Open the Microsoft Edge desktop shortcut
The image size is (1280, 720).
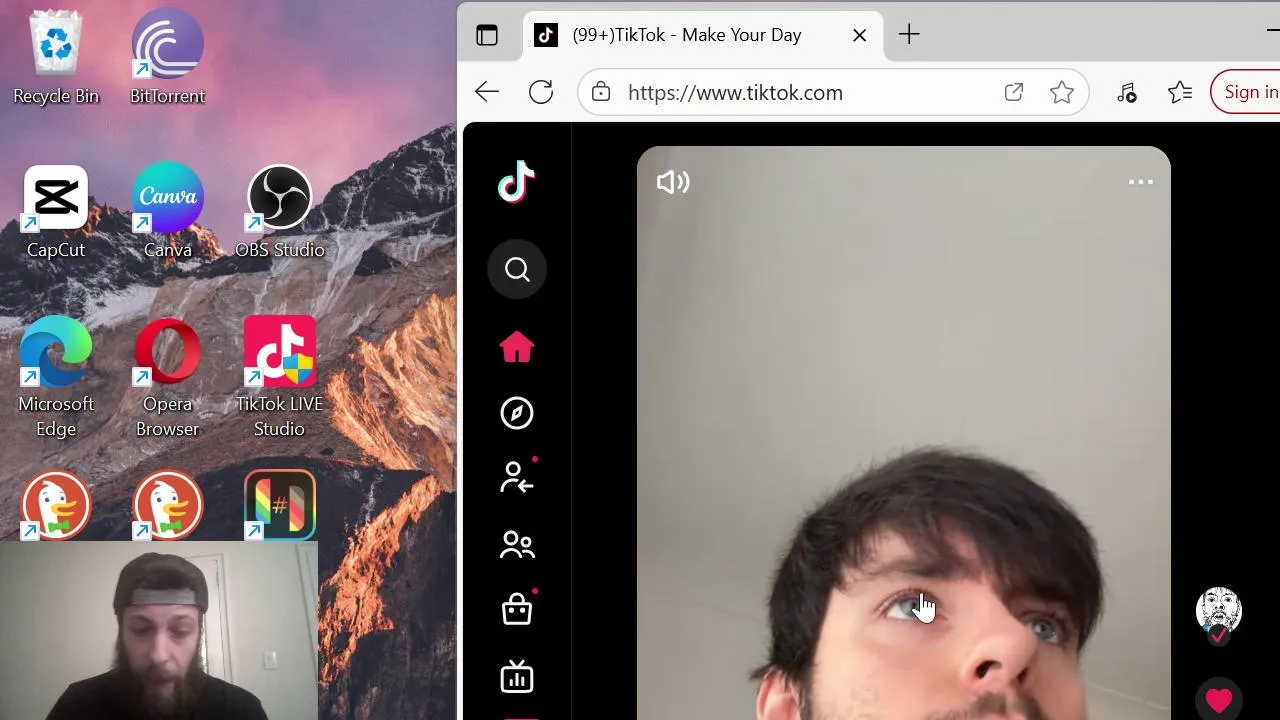point(56,378)
